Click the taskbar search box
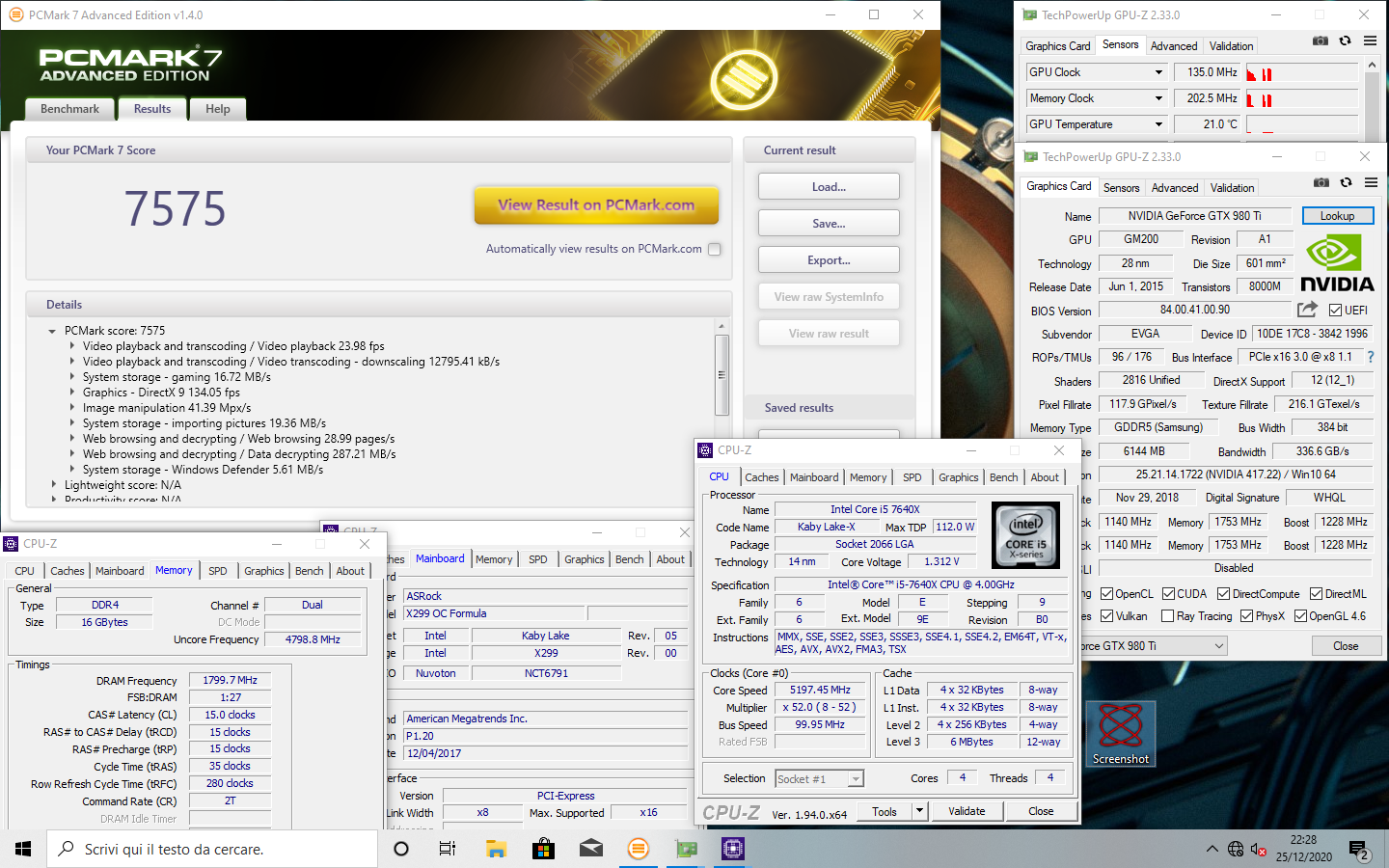The height and width of the screenshot is (868, 1389). click(x=212, y=849)
